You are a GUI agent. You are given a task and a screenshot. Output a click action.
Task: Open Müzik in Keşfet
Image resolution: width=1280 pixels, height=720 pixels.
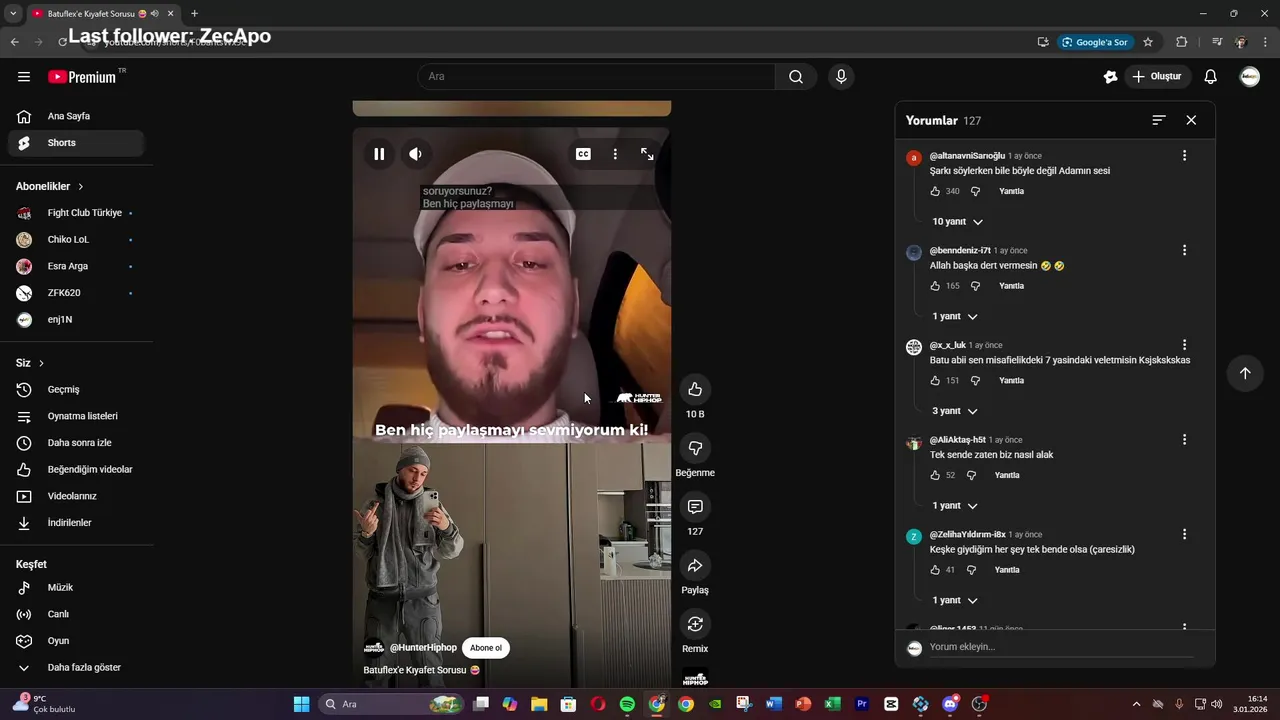pyautogui.click(x=76, y=588)
